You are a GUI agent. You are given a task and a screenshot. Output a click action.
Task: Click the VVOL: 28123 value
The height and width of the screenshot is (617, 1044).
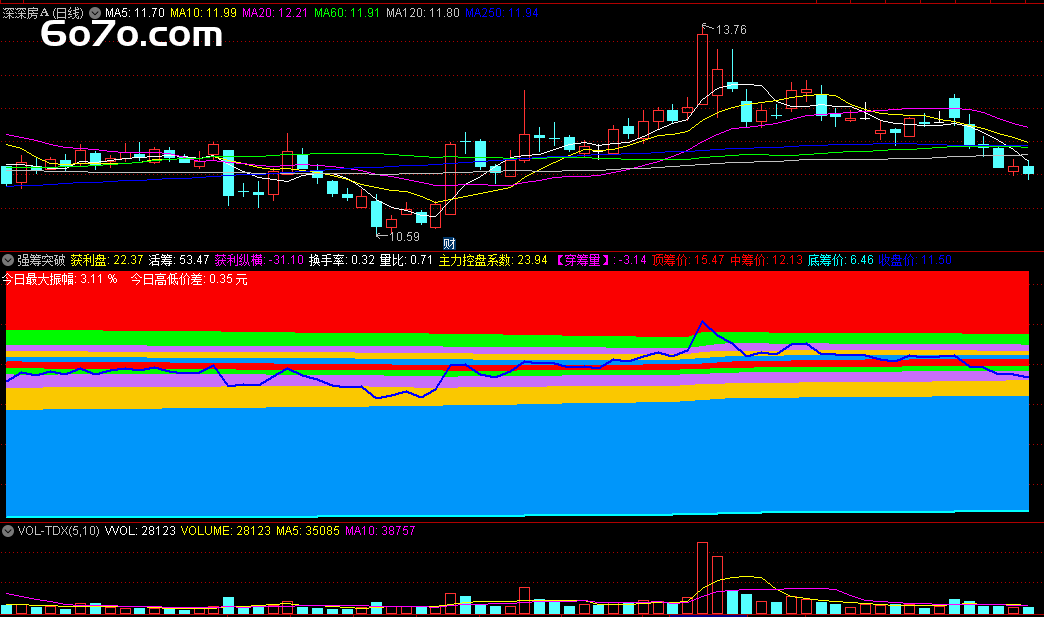click(140, 530)
